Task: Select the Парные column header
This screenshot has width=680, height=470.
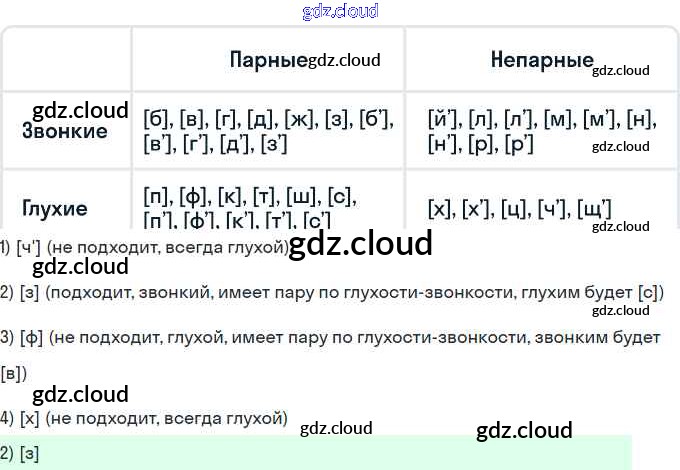Action: pos(267,59)
